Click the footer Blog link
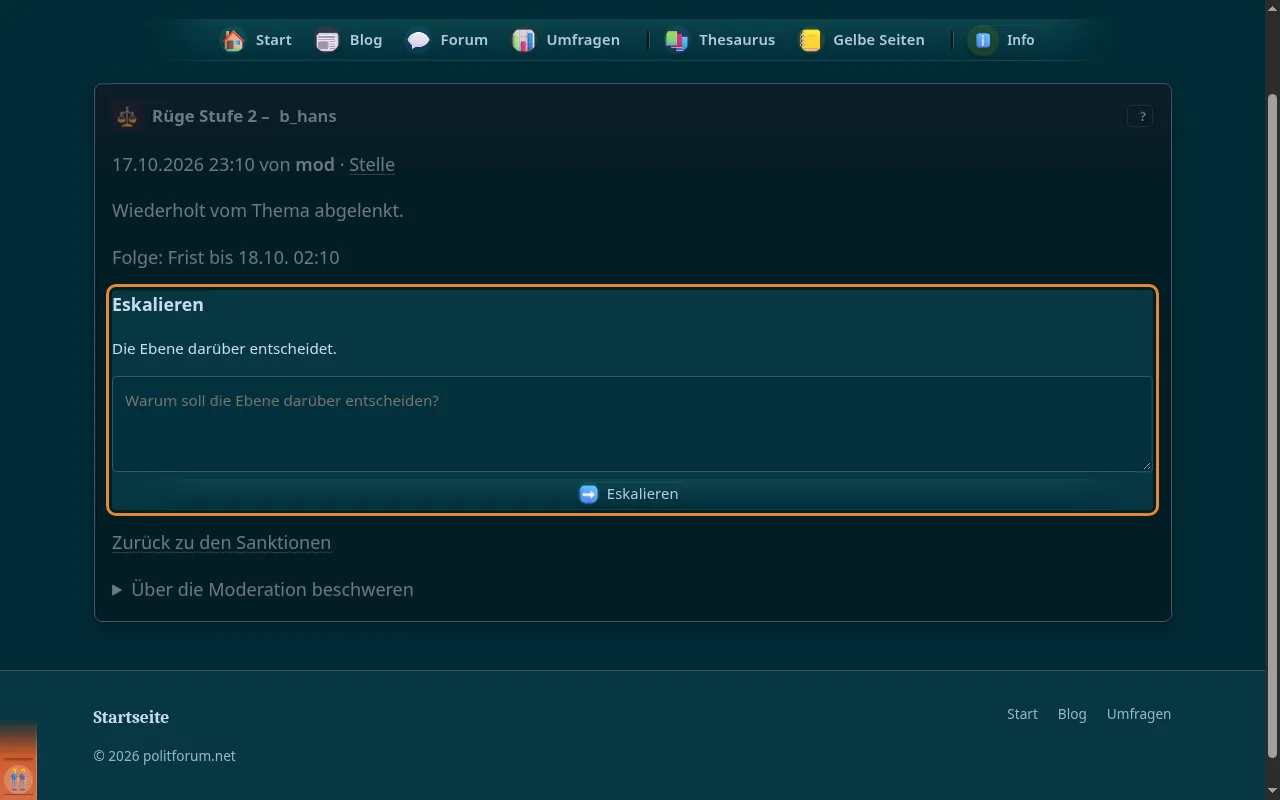Image resolution: width=1280 pixels, height=800 pixels. click(1072, 714)
